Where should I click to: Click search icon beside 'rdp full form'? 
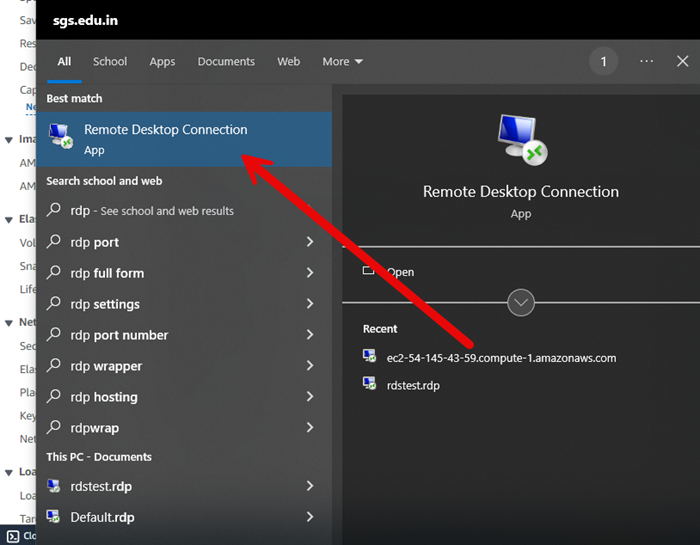pos(54,272)
